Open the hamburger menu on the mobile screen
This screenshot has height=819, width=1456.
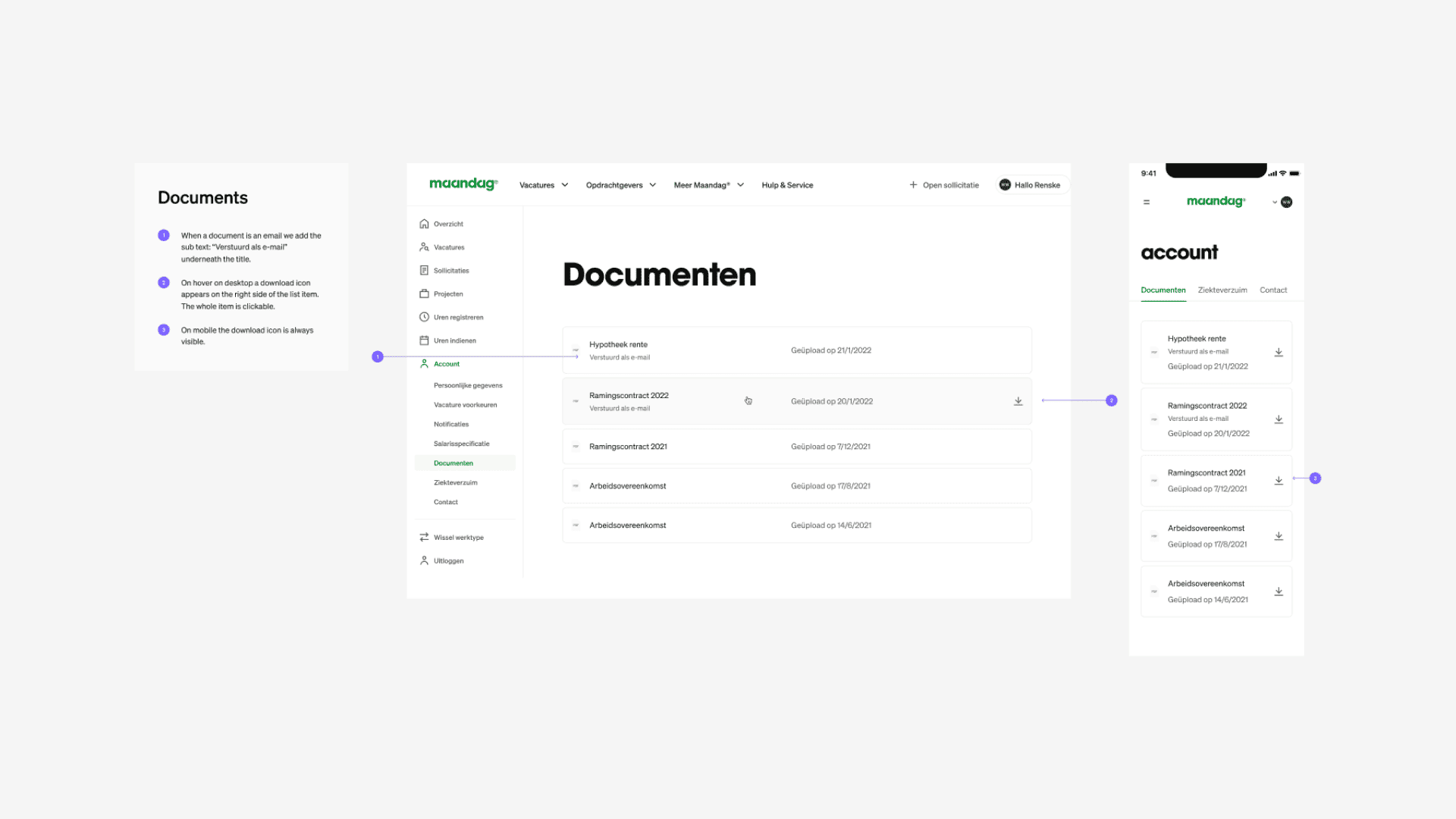click(1146, 202)
